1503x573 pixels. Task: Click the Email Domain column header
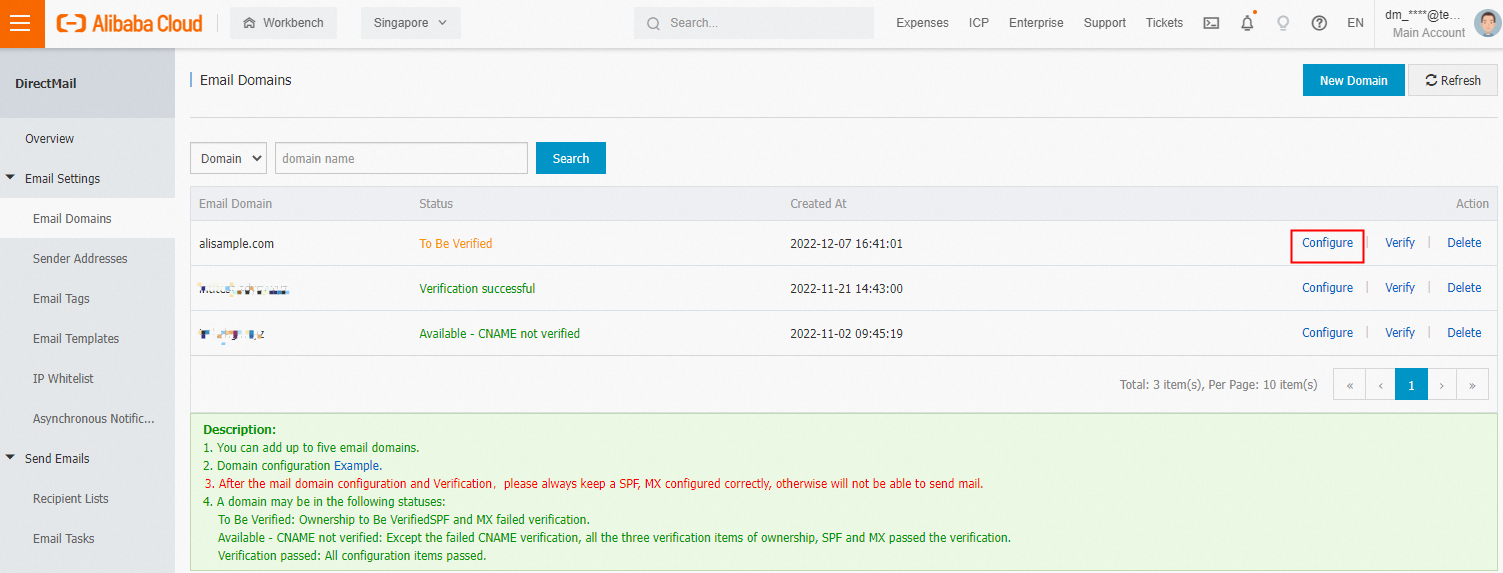coord(235,203)
